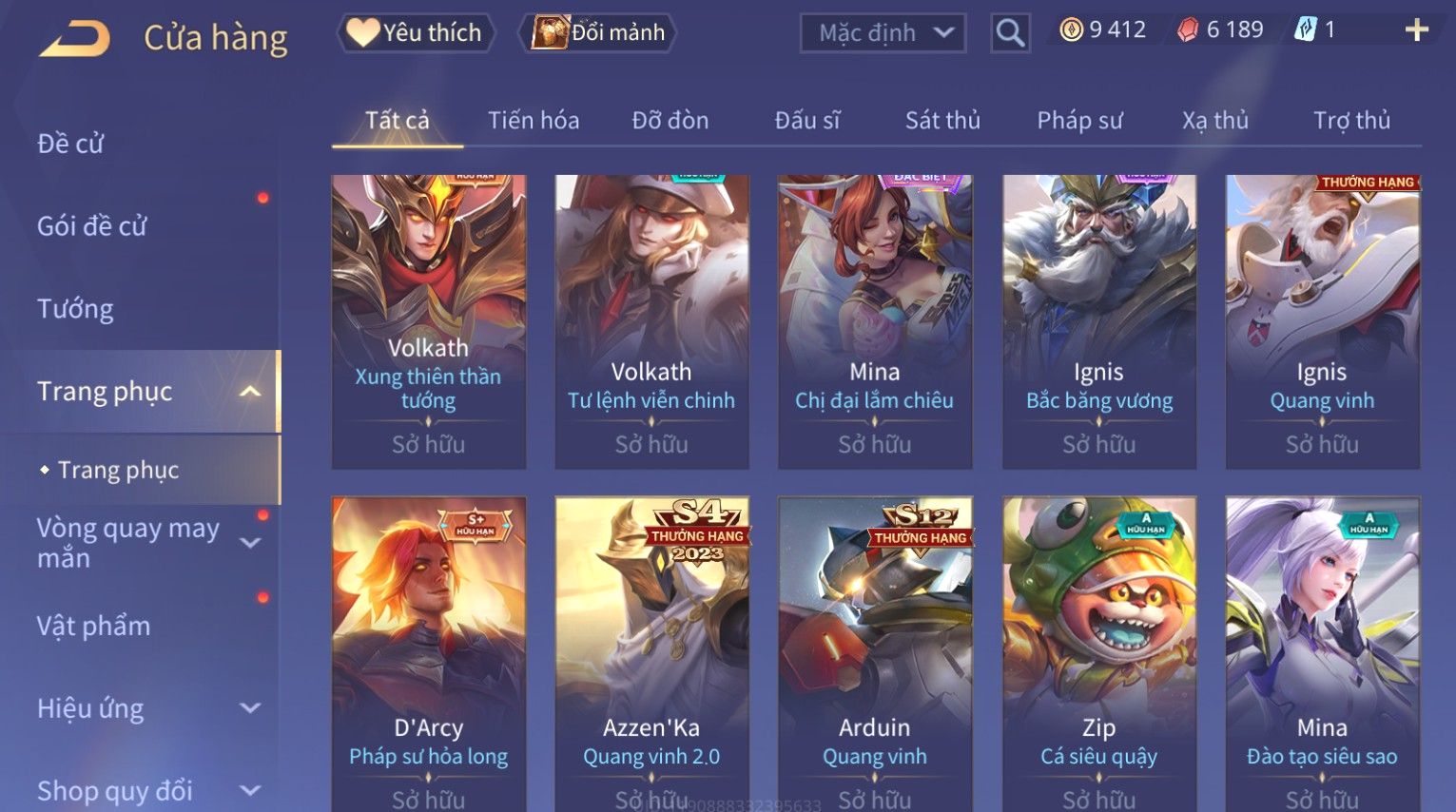Image resolution: width=1456 pixels, height=812 pixels.
Task: Open the Đổi mảnh fragment exchange
Action: tap(597, 32)
